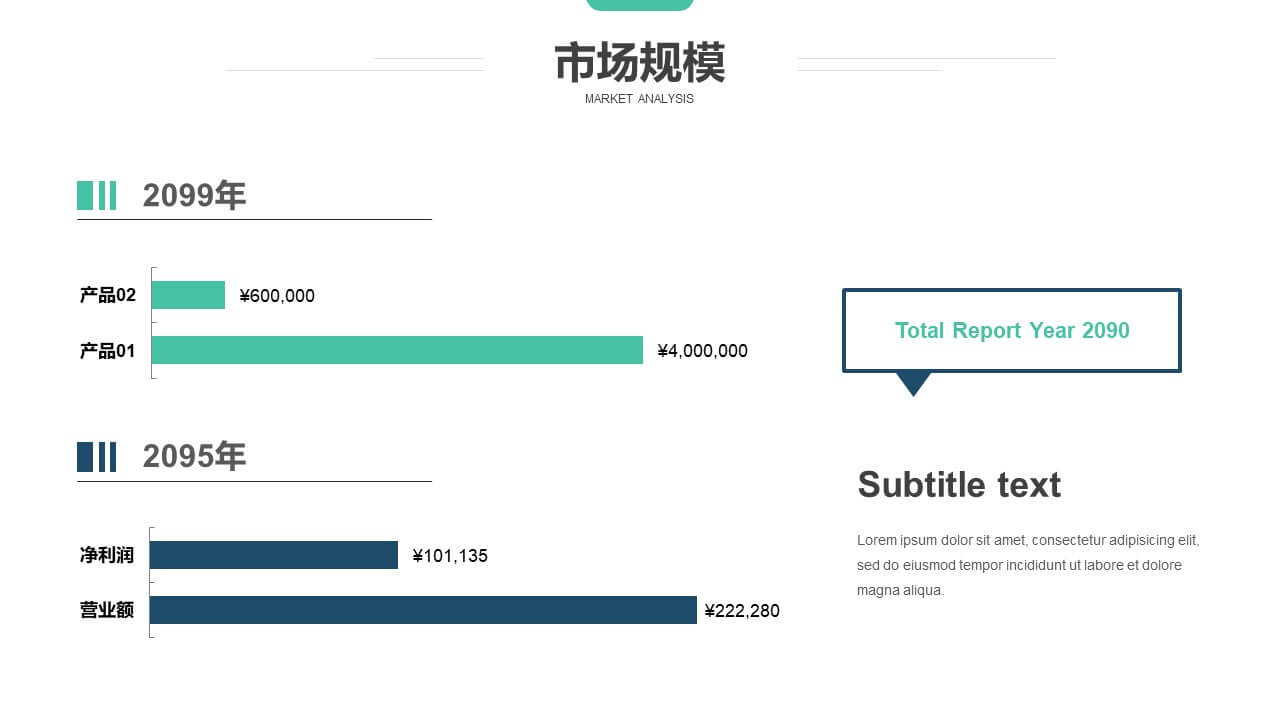Click the ¥222,280 data label

click(742, 611)
